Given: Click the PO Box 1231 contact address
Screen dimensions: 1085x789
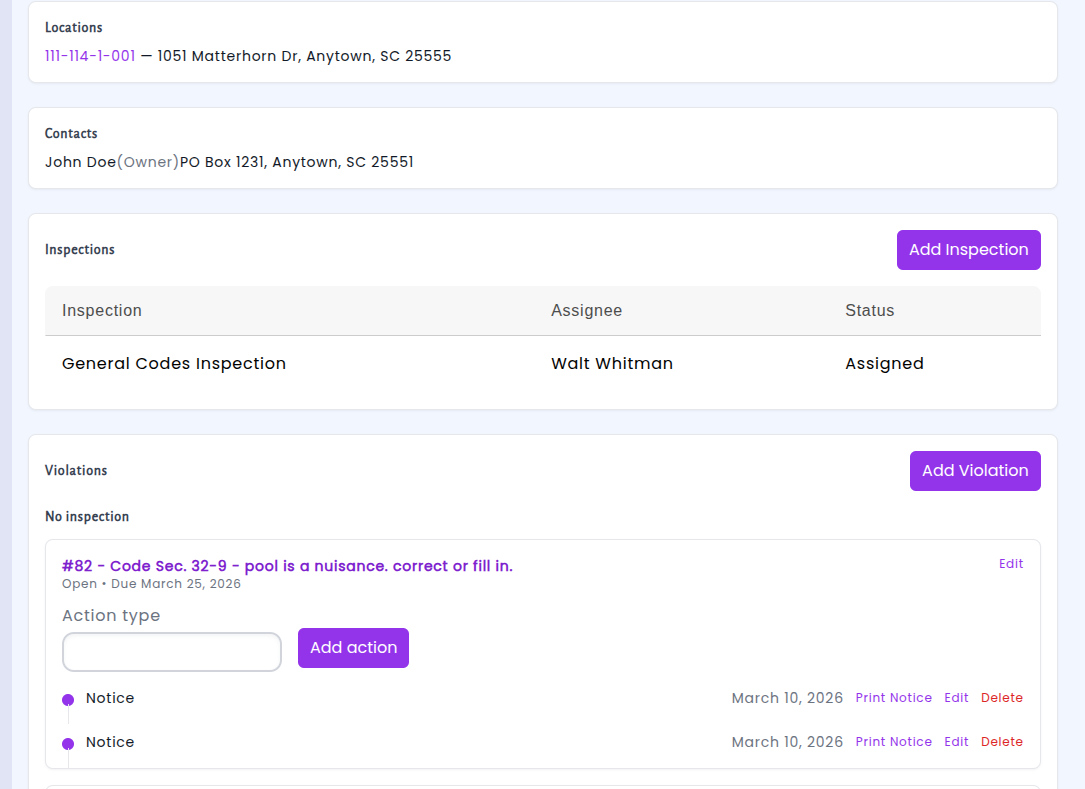Looking at the screenshot, I should point(297,162).
